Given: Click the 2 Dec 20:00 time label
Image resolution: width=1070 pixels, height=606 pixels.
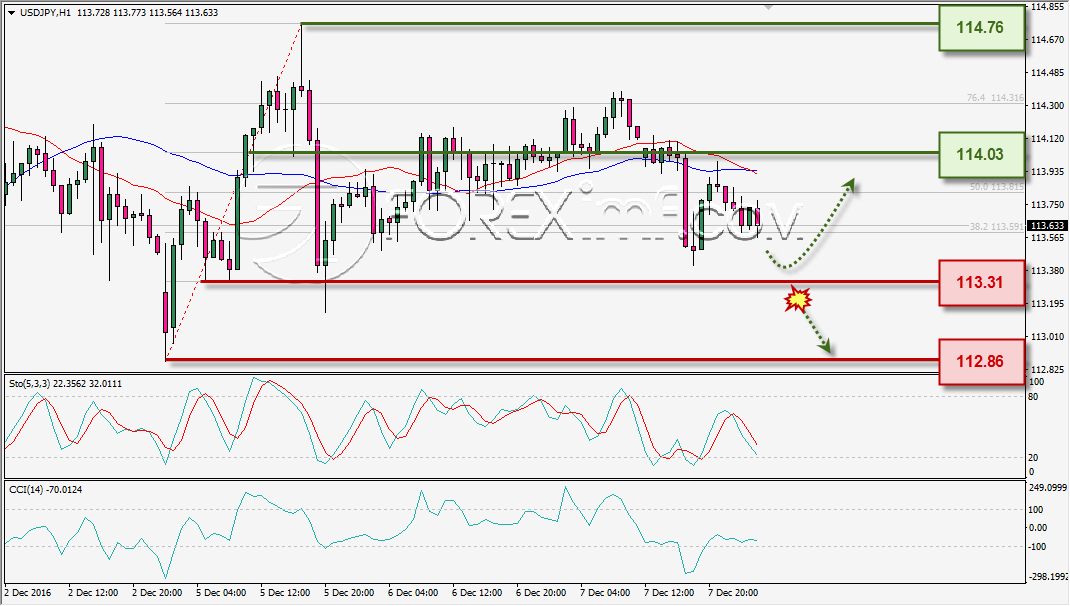Looking at the screenshot, I should click(157, 592).
